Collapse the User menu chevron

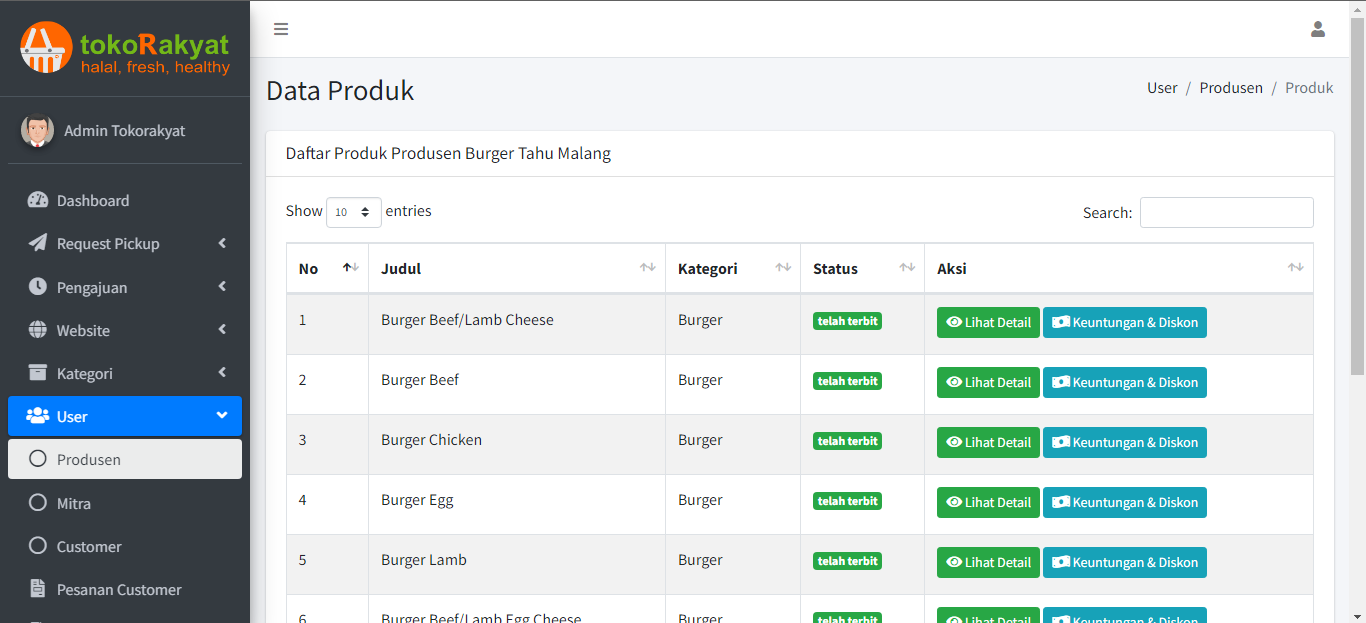(x=222, y=416)
